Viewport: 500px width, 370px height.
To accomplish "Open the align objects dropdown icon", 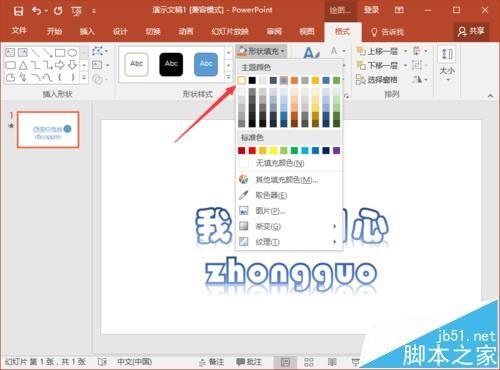I will pos(419,51).
